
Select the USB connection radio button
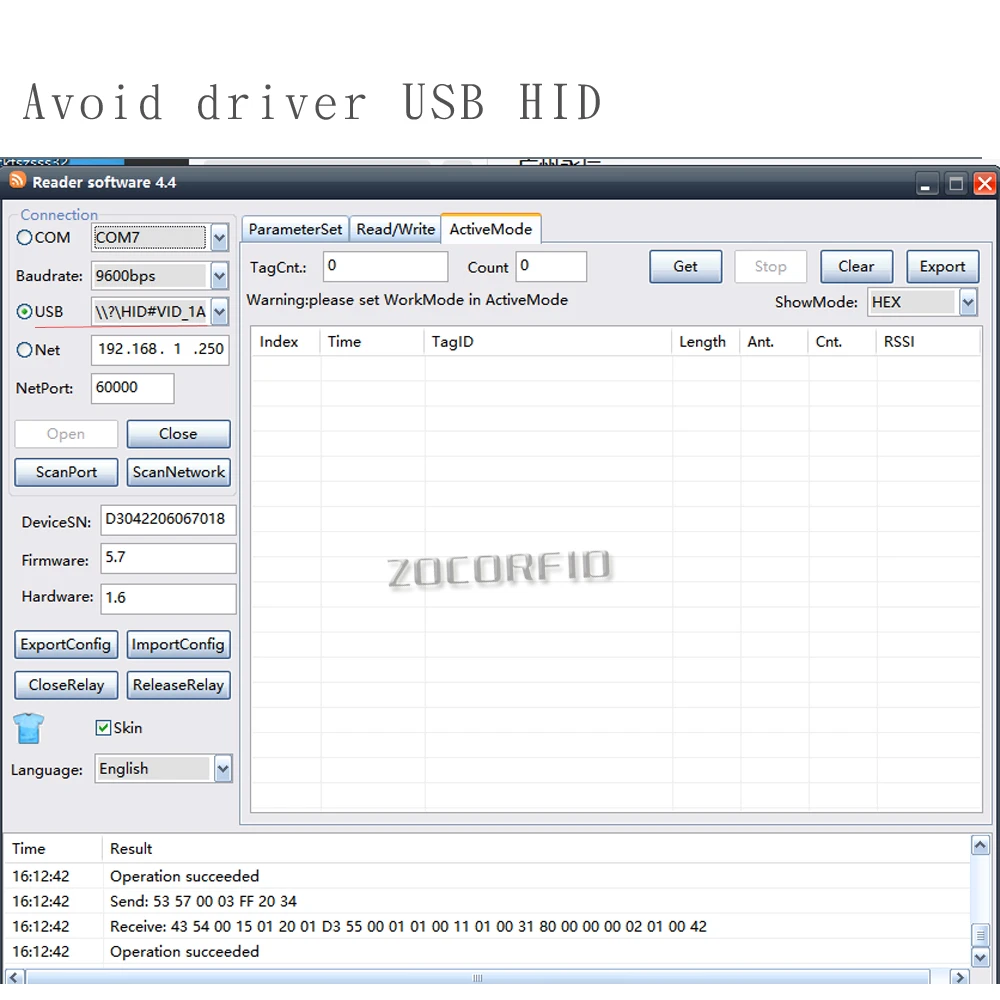pyautogui.click(x=24, y=311)
